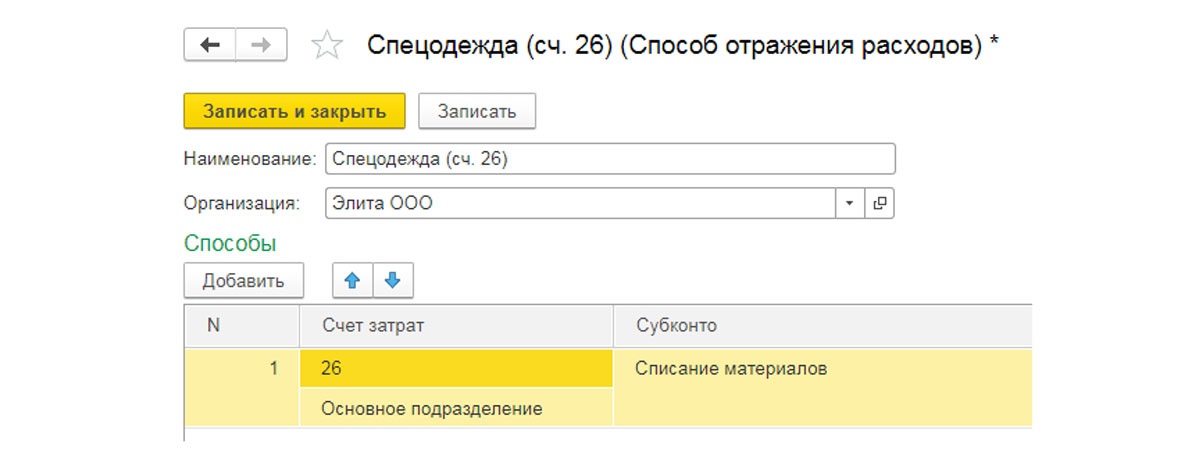Focus the Наименование text field
Screen dimensions: 1200x450
click(609, 160)
